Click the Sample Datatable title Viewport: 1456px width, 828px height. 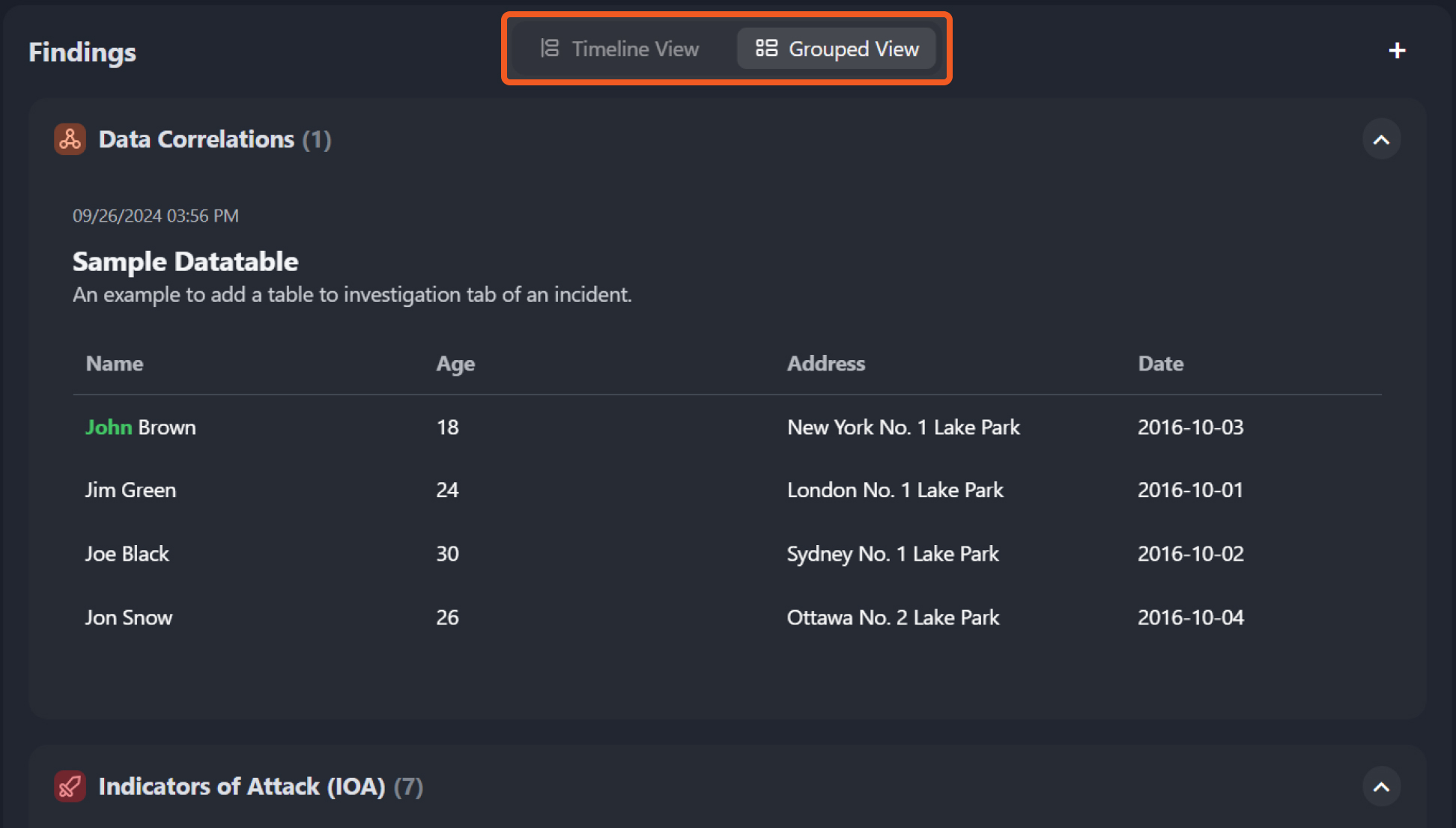tap(185, 262)
